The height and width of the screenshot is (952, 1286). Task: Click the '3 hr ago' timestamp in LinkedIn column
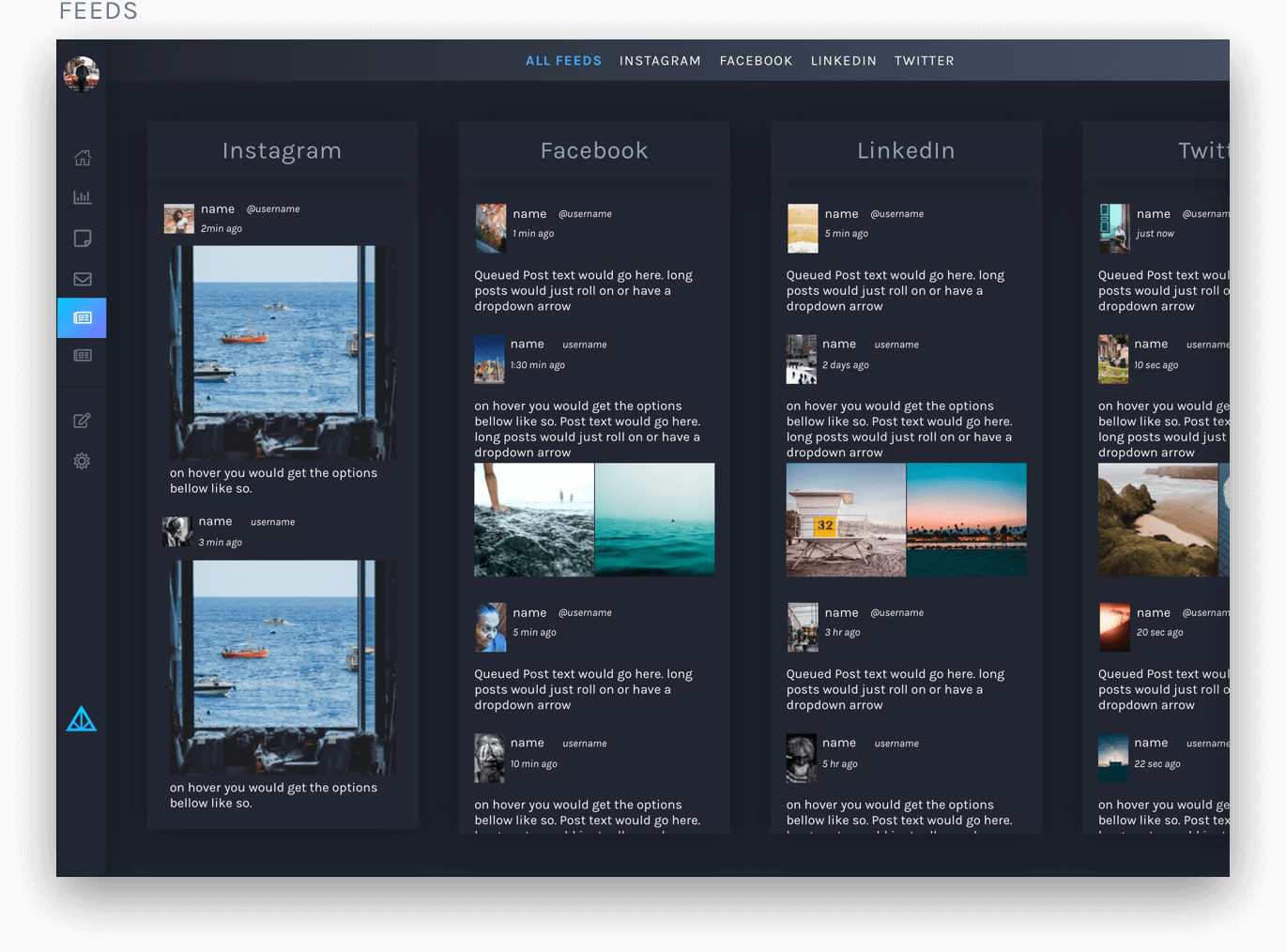843,633
